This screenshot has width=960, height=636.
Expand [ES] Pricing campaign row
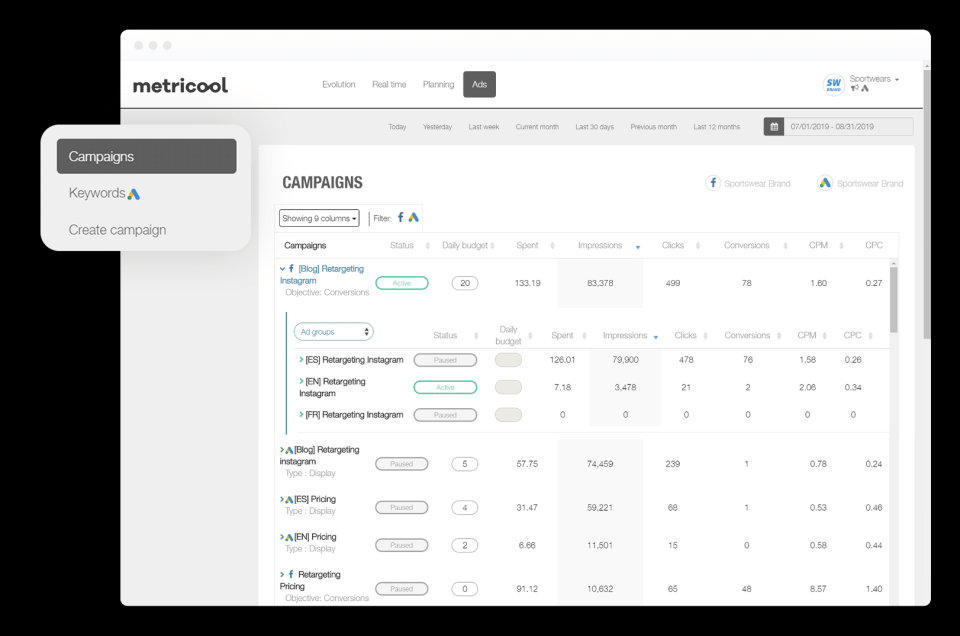282,499
